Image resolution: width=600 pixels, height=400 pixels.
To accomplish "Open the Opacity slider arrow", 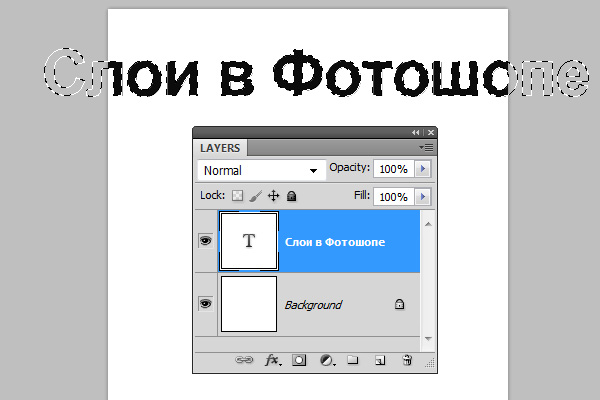I will (423, 169).
